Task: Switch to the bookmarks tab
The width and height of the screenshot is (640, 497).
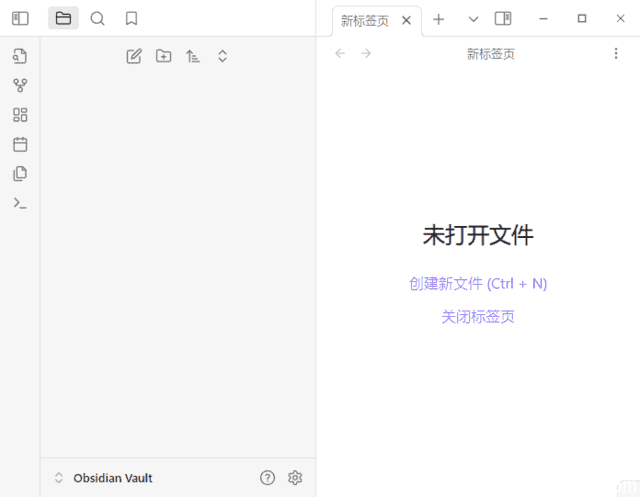Action: click(x=131, y=18)
